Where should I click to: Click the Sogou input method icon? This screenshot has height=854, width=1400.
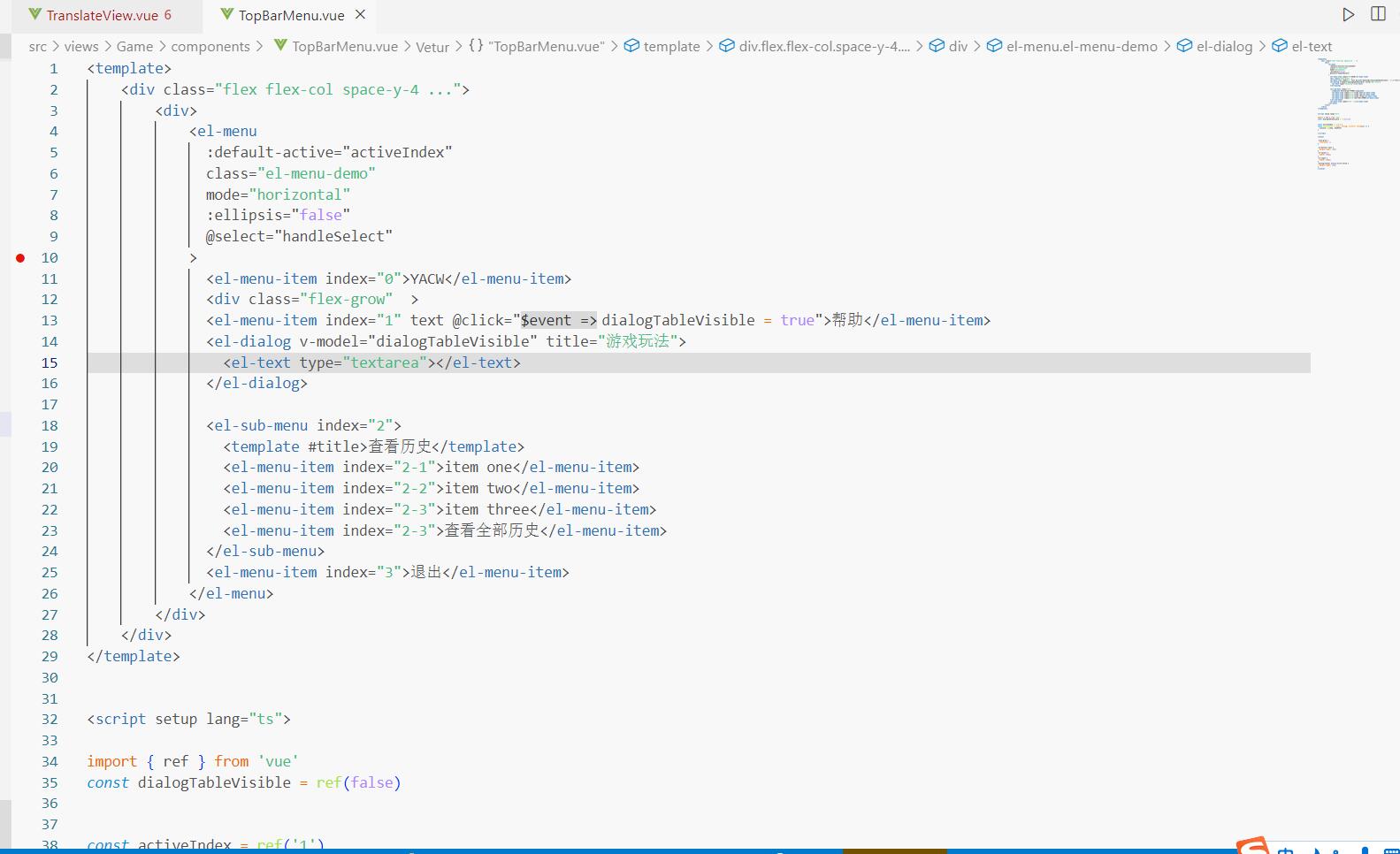[x=1252, y=846]
